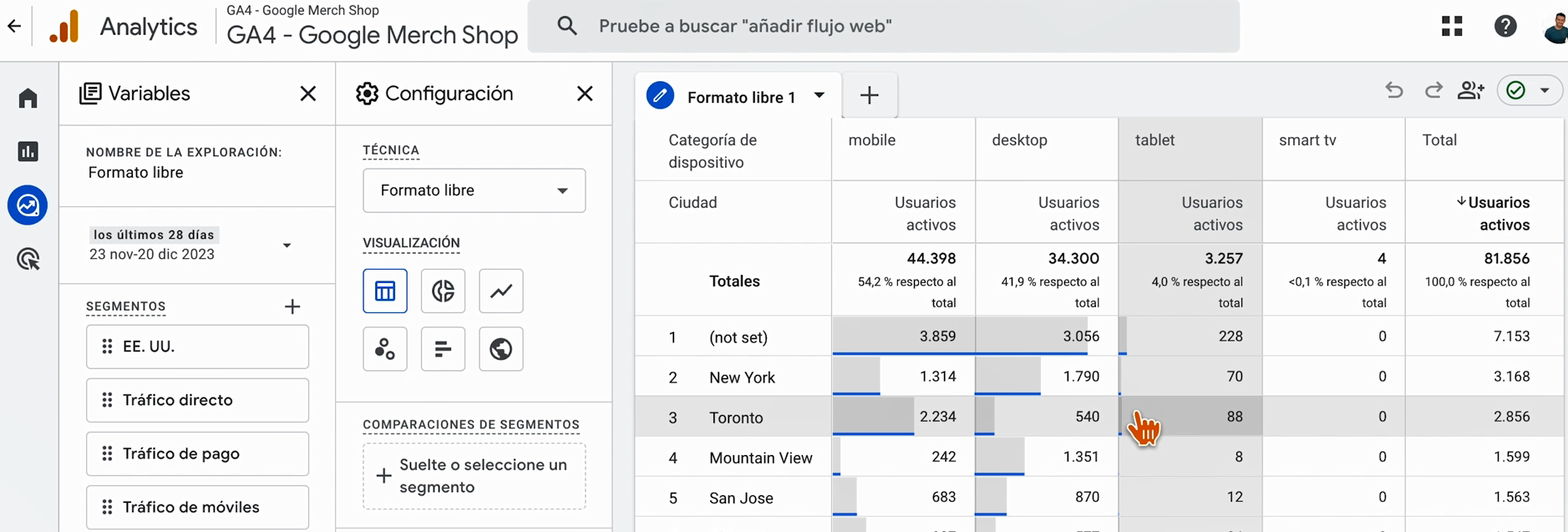
Task: Open the Formato libre 1 tab menu
Action: tap(820, 95)
